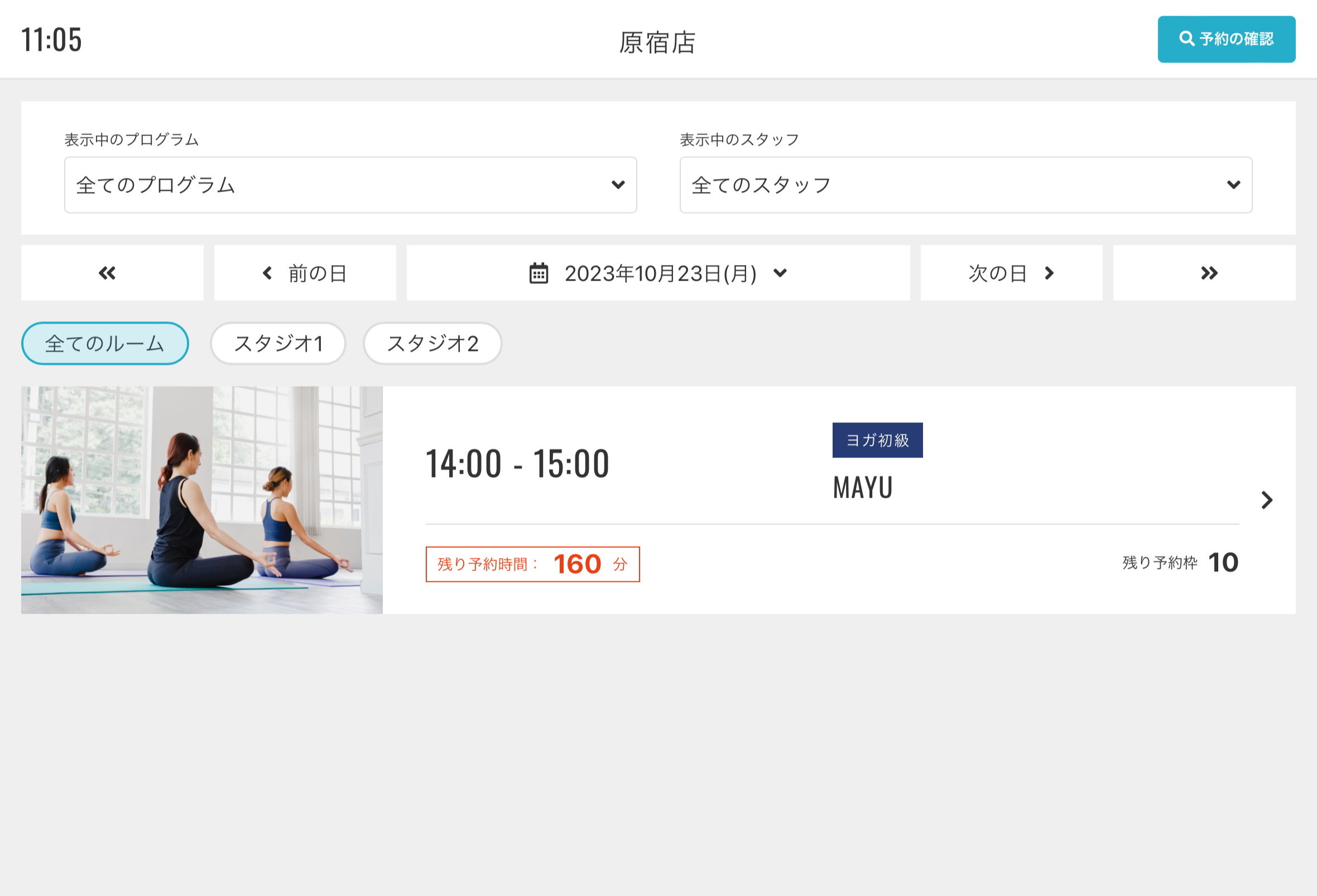Go to 前の日 previous day
Viewport: 1317px width, 896px height.
click(305, 273)
